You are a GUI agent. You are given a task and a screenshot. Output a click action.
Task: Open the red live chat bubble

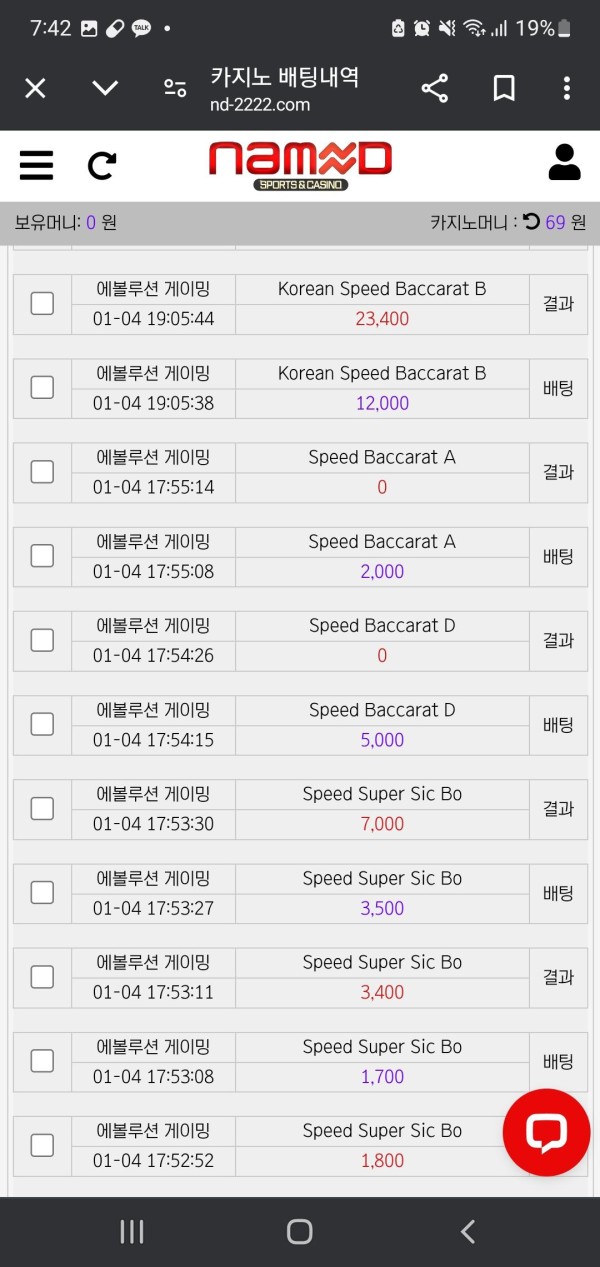point(547,1132)
